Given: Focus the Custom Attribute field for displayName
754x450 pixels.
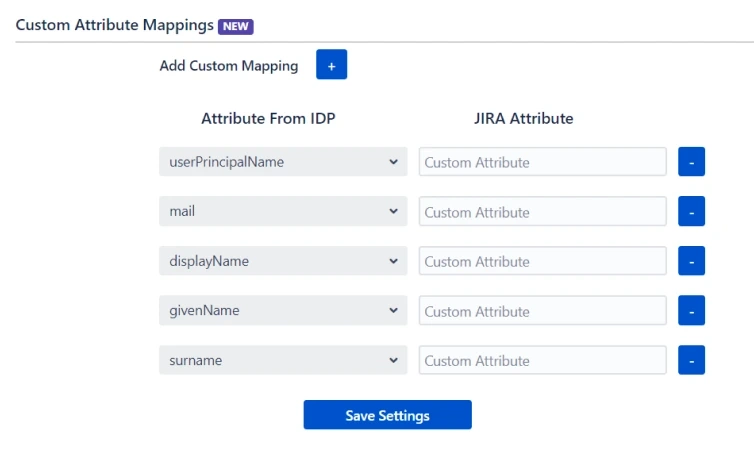Looking at the screenshot, I should [x=542, y=261].
